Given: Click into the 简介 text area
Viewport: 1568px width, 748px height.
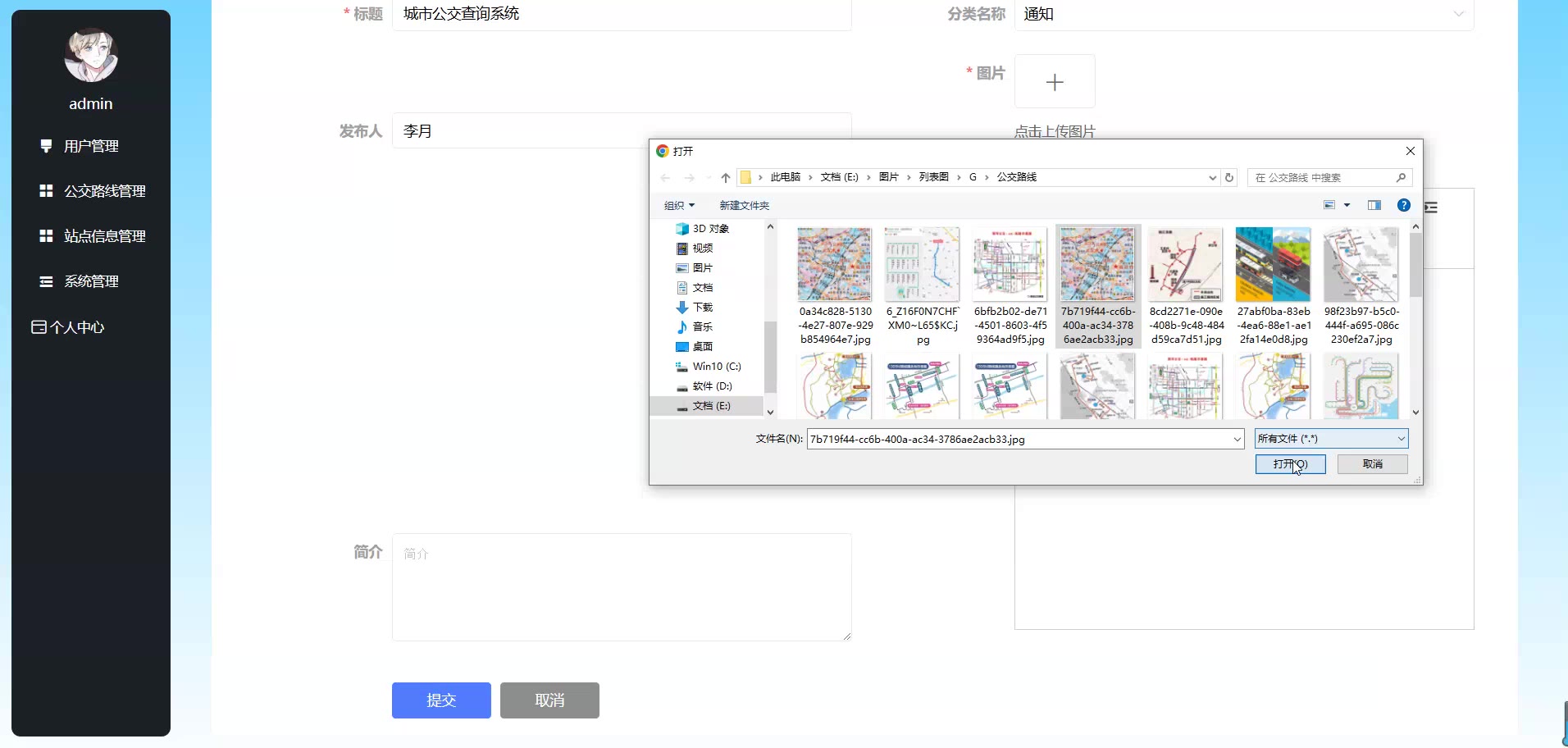Looking at the screenshot, I should point(622,587).
